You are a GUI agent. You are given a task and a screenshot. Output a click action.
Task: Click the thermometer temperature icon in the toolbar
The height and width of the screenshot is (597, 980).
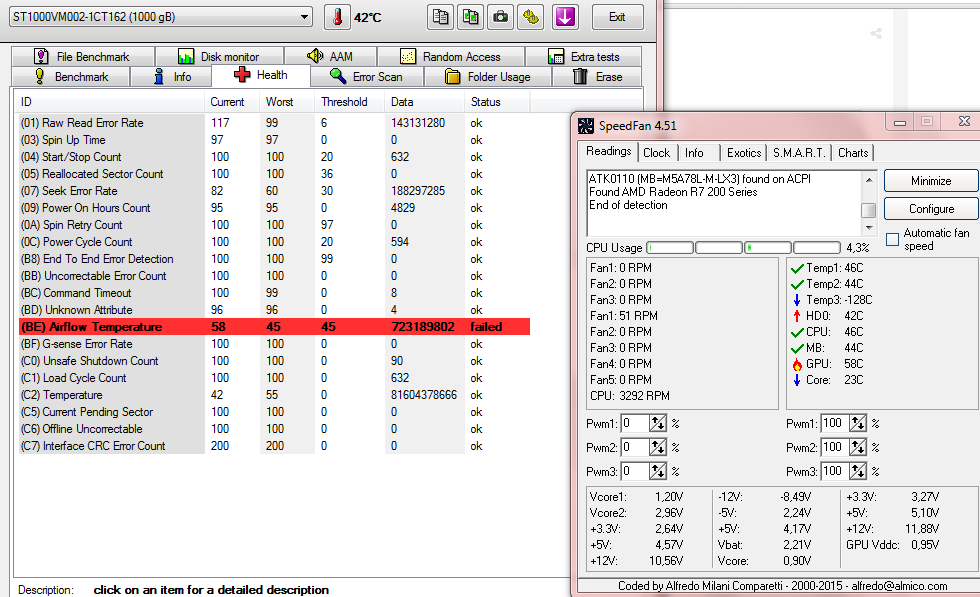pos(337,17)
